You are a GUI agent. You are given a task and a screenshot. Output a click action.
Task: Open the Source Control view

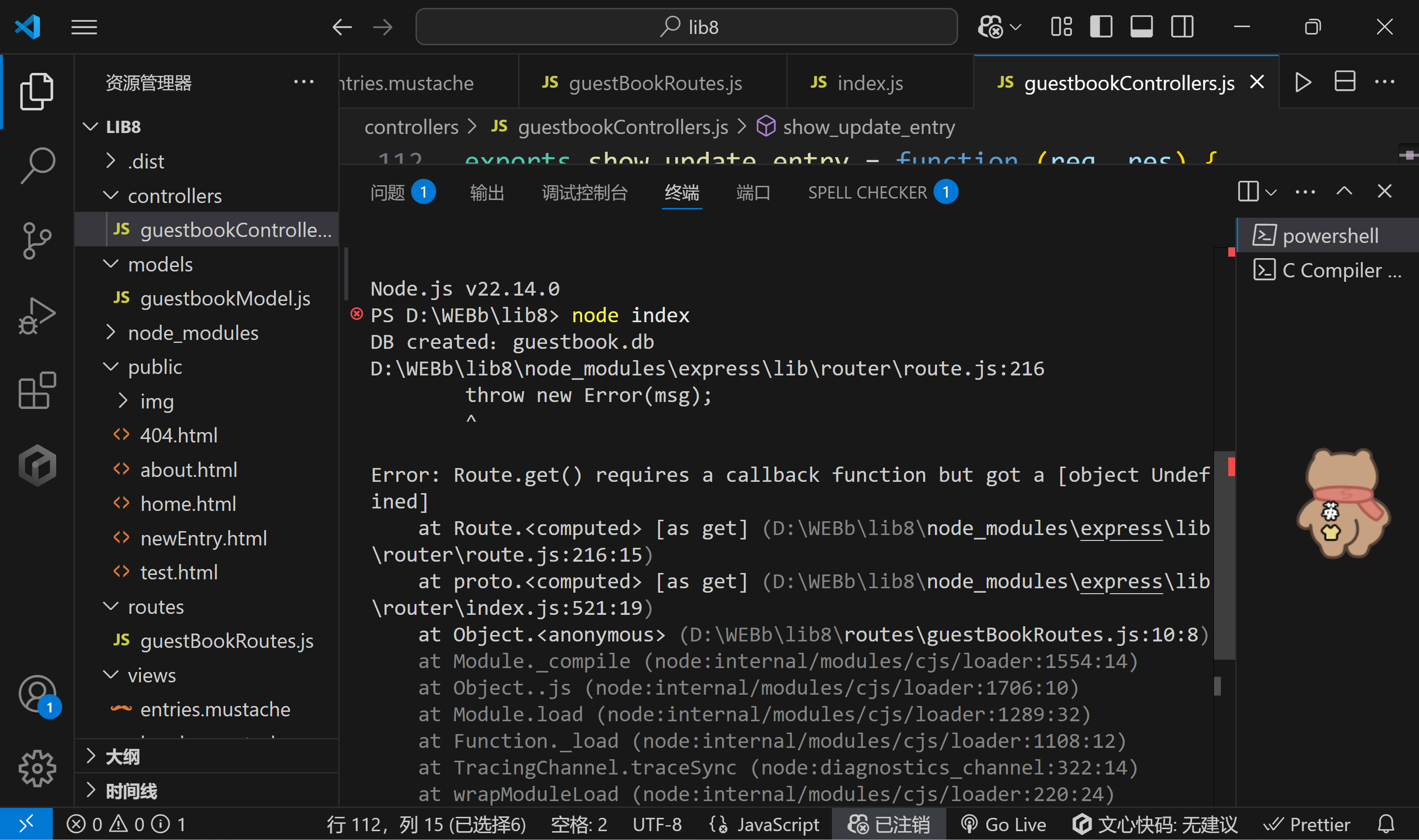click(x=37, y=240)
